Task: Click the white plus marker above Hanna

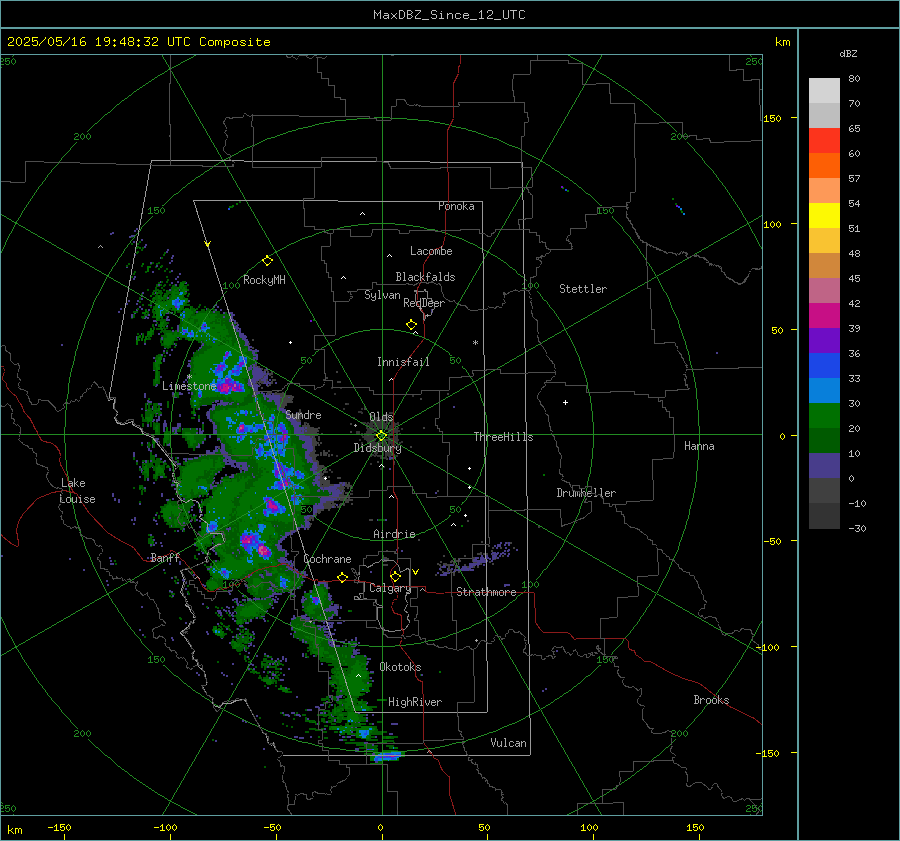Action: tap(565, 402)
